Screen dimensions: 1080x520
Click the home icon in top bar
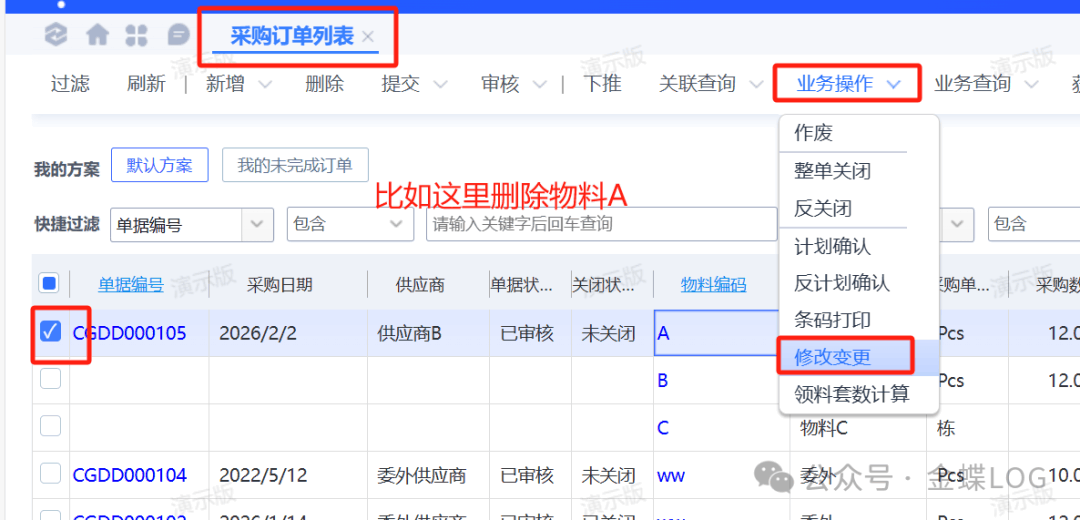tap(97, 35)
